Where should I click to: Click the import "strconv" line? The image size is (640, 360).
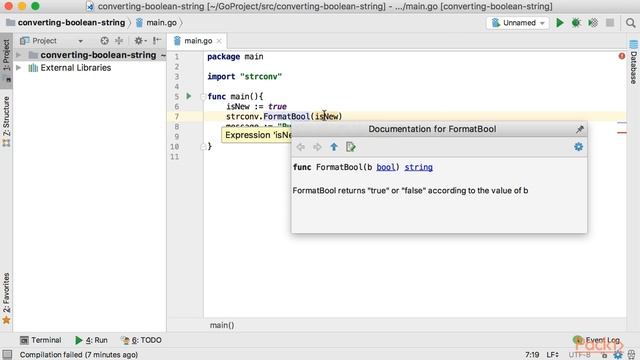coord(244,77)
